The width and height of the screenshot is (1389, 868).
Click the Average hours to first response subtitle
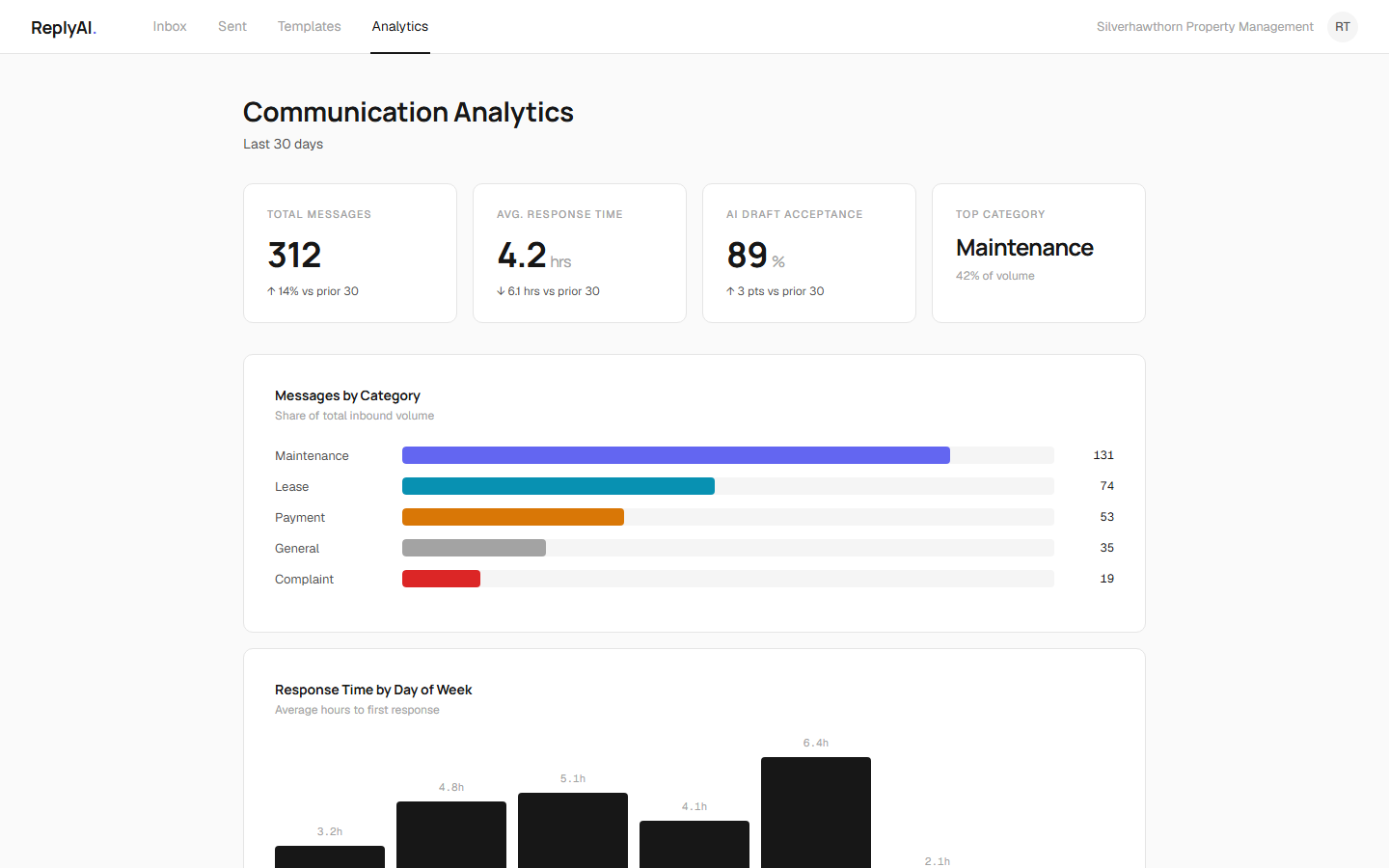click(x=357, y=710)
